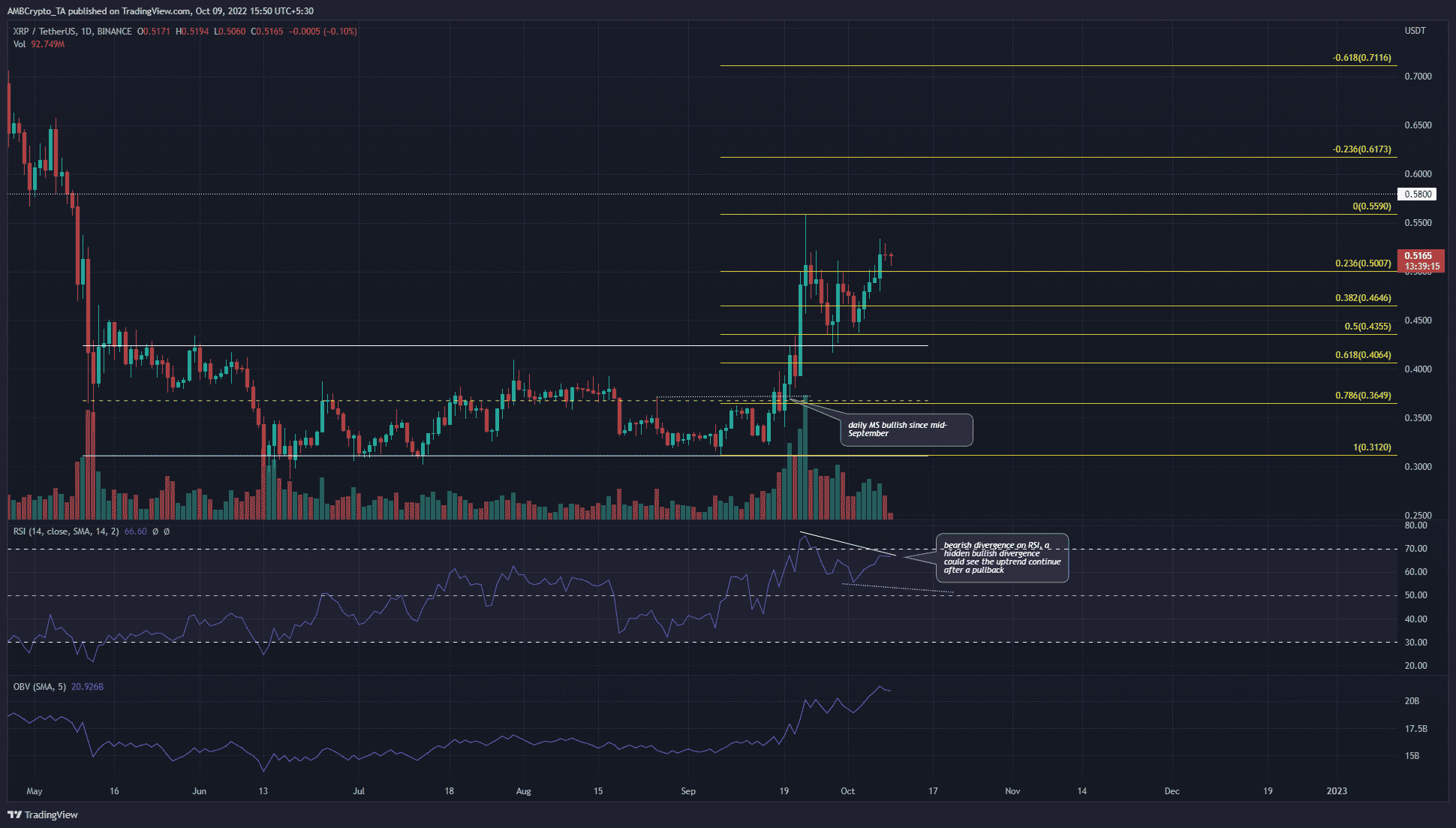
Task: Click the 80.00 RSI axis level
Action: [x=1415, y=525]
